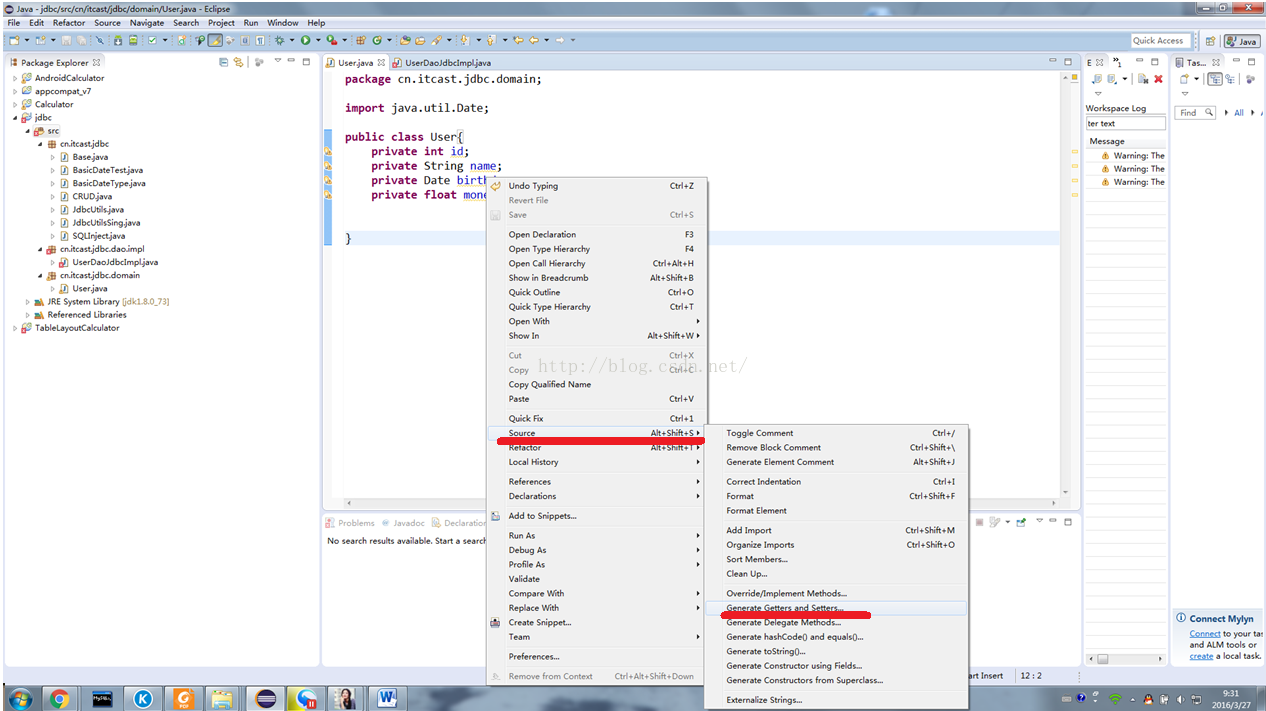This screenshot has width=1266, height=711.
Task: Switch to UserDaoJdbcImpl.java editor tab
Action: coord(448,62)
